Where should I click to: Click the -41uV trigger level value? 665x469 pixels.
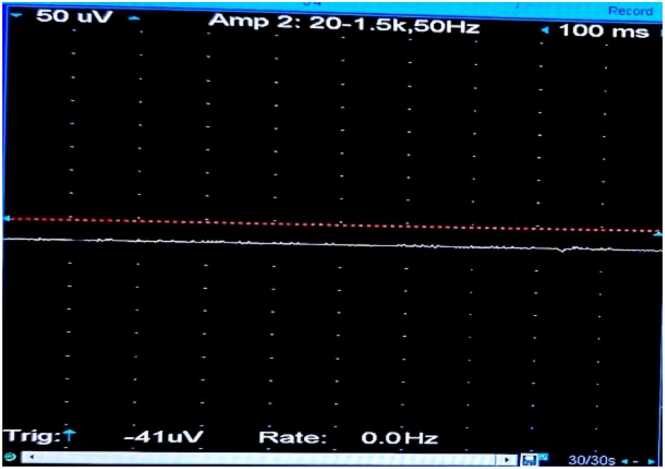(164, 436)
